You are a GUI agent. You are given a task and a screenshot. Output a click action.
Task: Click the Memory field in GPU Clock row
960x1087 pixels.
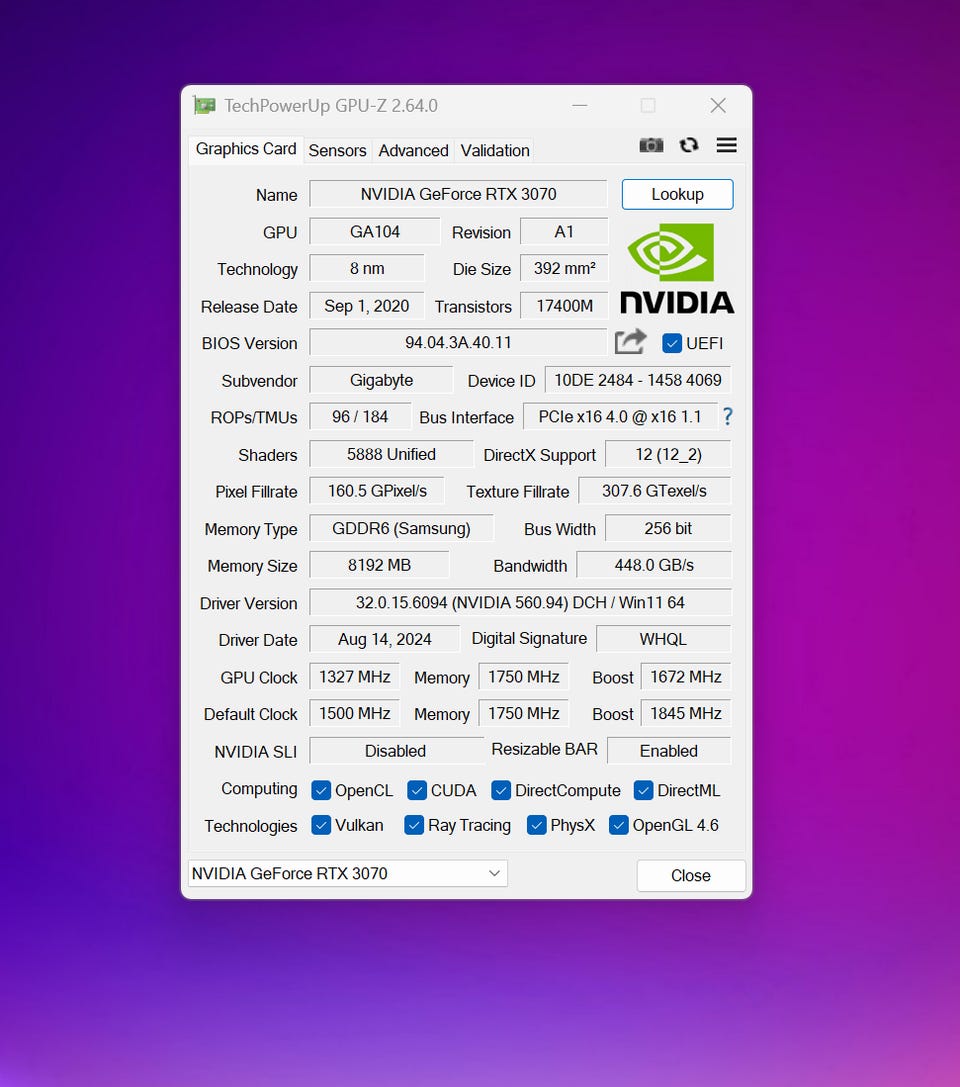523,677
